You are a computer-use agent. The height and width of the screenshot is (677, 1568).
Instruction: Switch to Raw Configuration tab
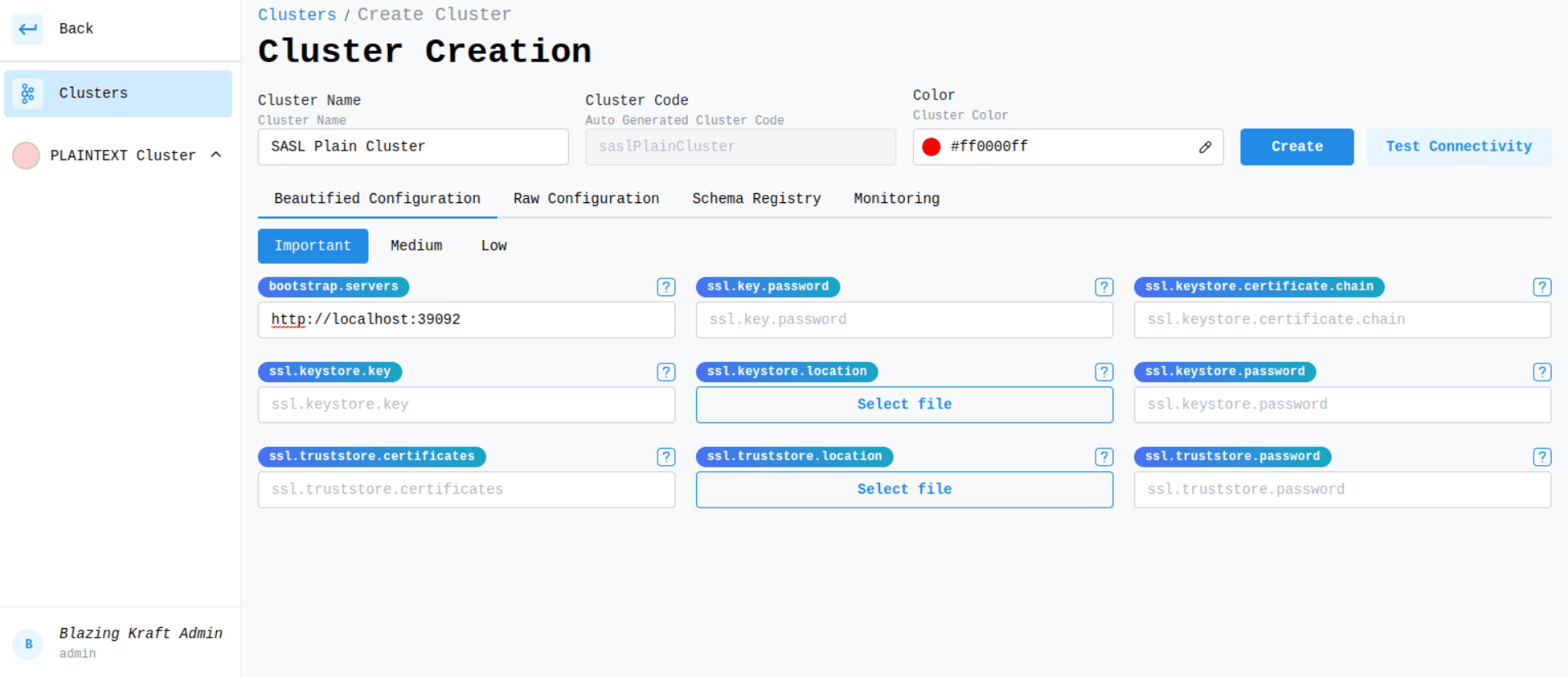585,199
